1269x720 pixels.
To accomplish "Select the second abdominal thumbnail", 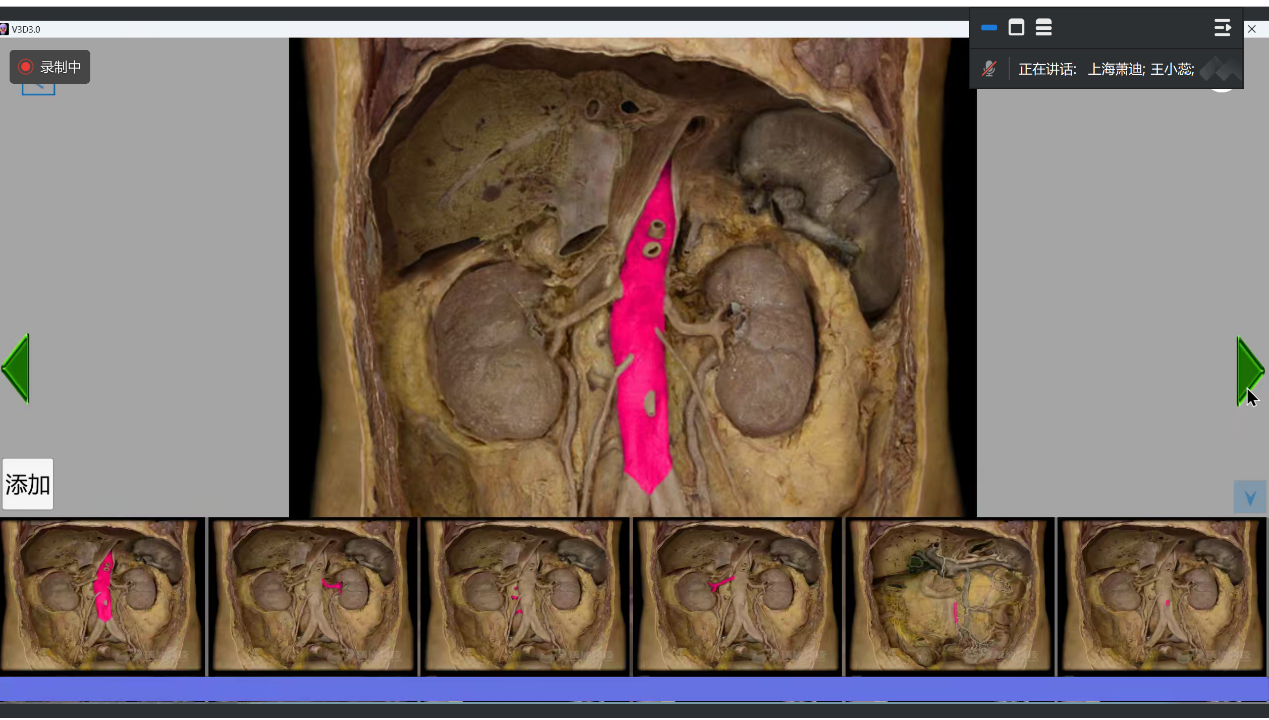I will pos(314,596).
